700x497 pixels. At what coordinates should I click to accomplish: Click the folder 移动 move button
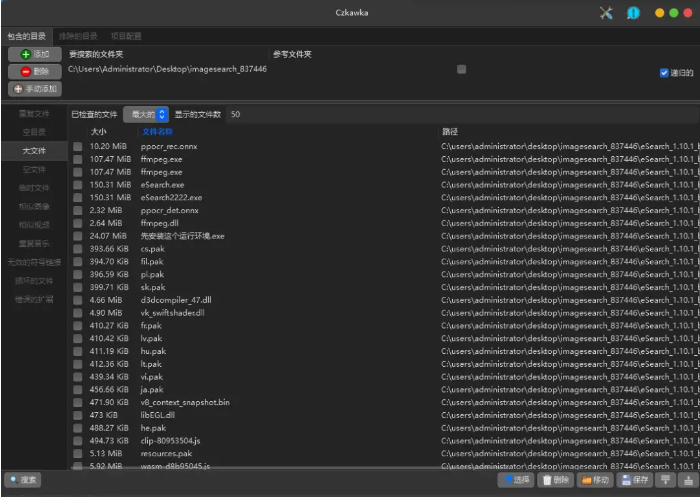tap(595, 480)
